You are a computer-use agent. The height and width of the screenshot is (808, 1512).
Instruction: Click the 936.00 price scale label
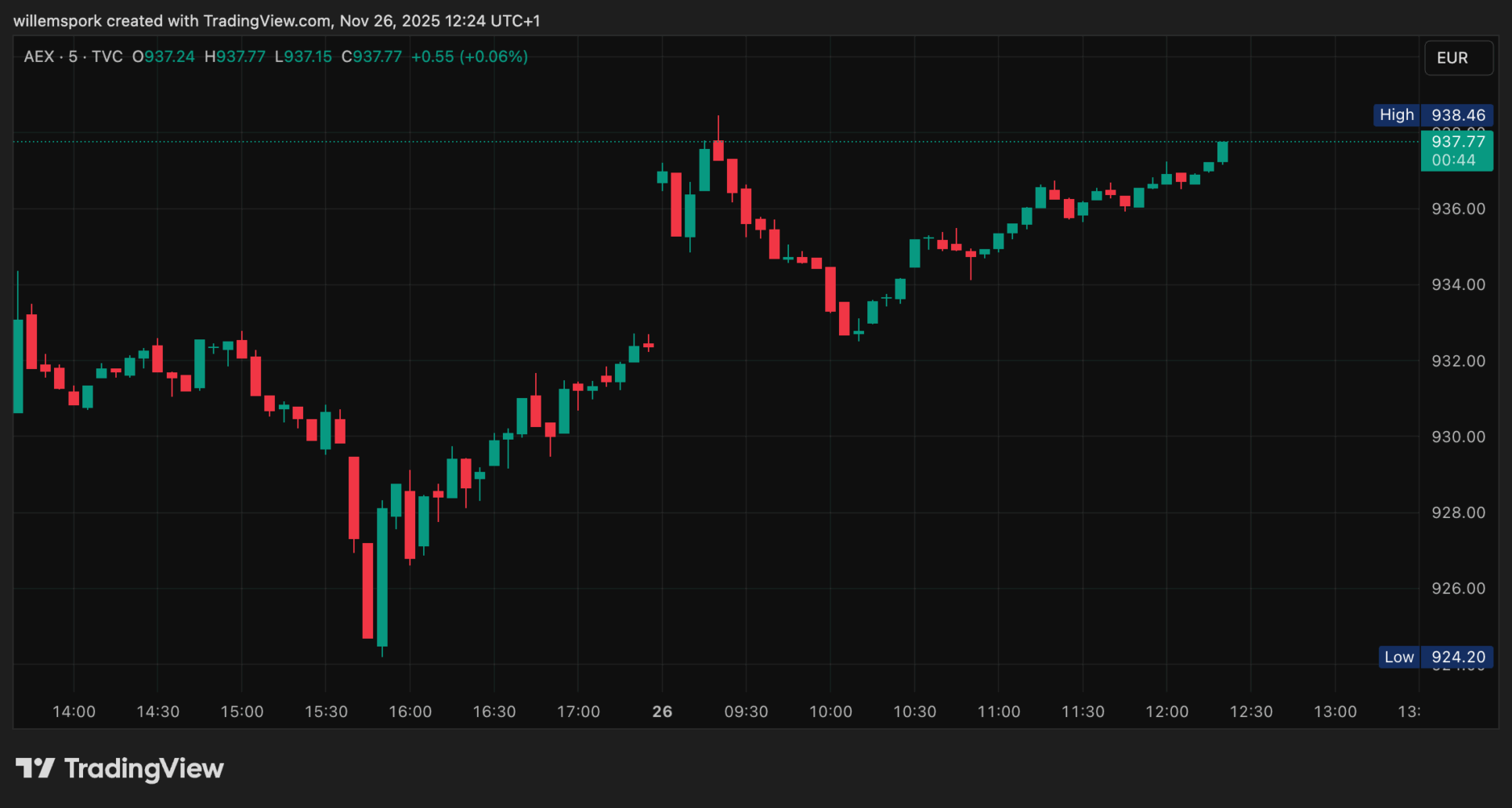(x=1457, y=208)
